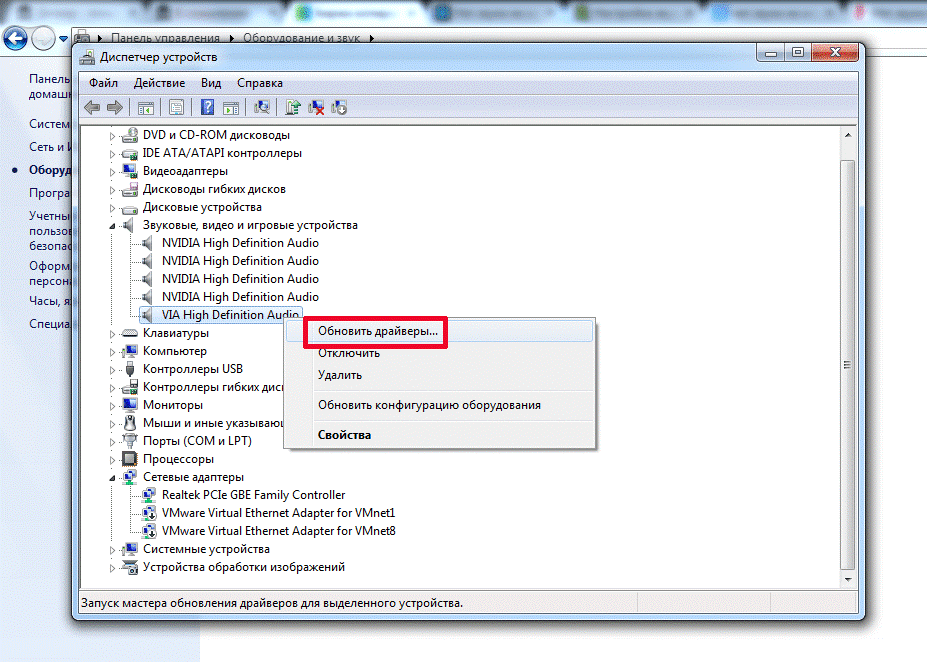Image resolution: width=927 pixels, height=662 pixels.
Task: Expand the Клавиатуры tree node
Action: (112, 333)
